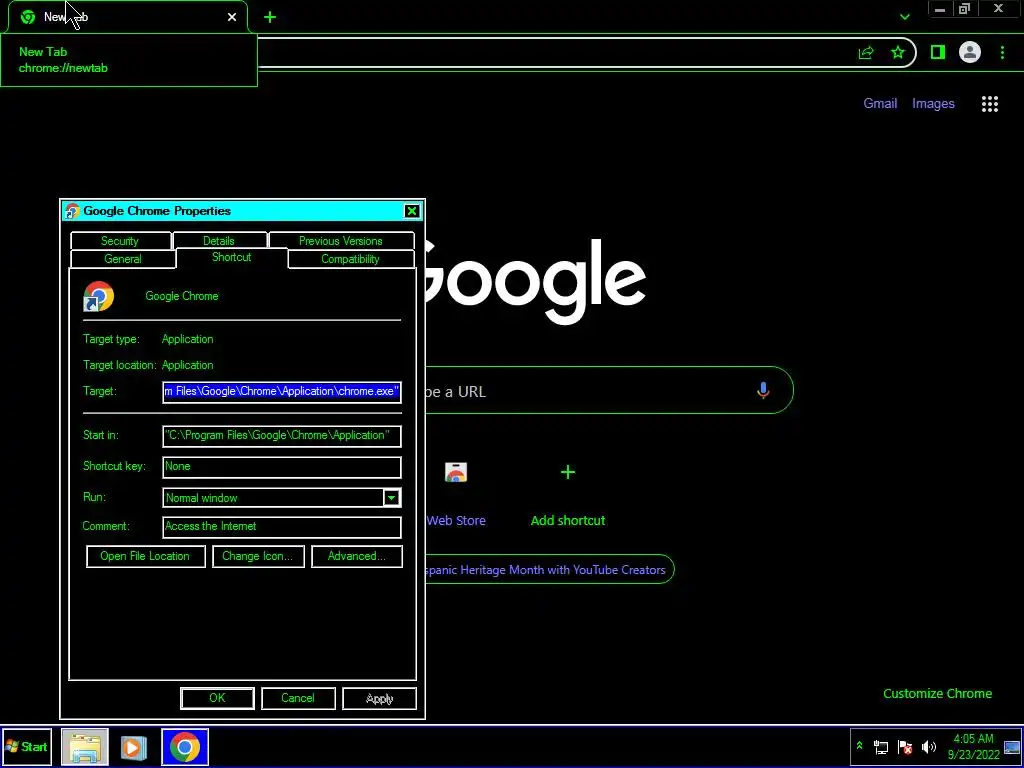The image size is (1024, 768).
Task: Click the Target path field
Action: pos(281,392)
